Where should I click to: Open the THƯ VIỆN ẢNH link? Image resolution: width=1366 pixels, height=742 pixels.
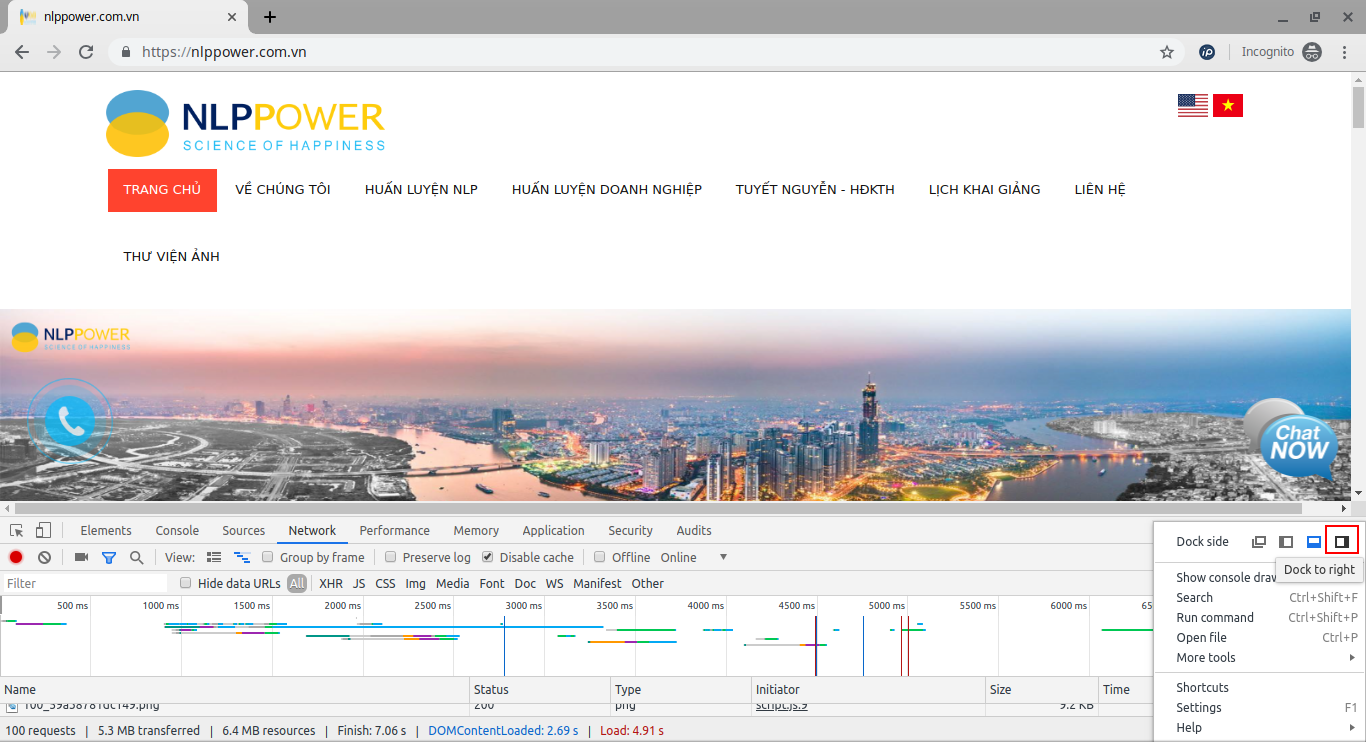(172, 257)
